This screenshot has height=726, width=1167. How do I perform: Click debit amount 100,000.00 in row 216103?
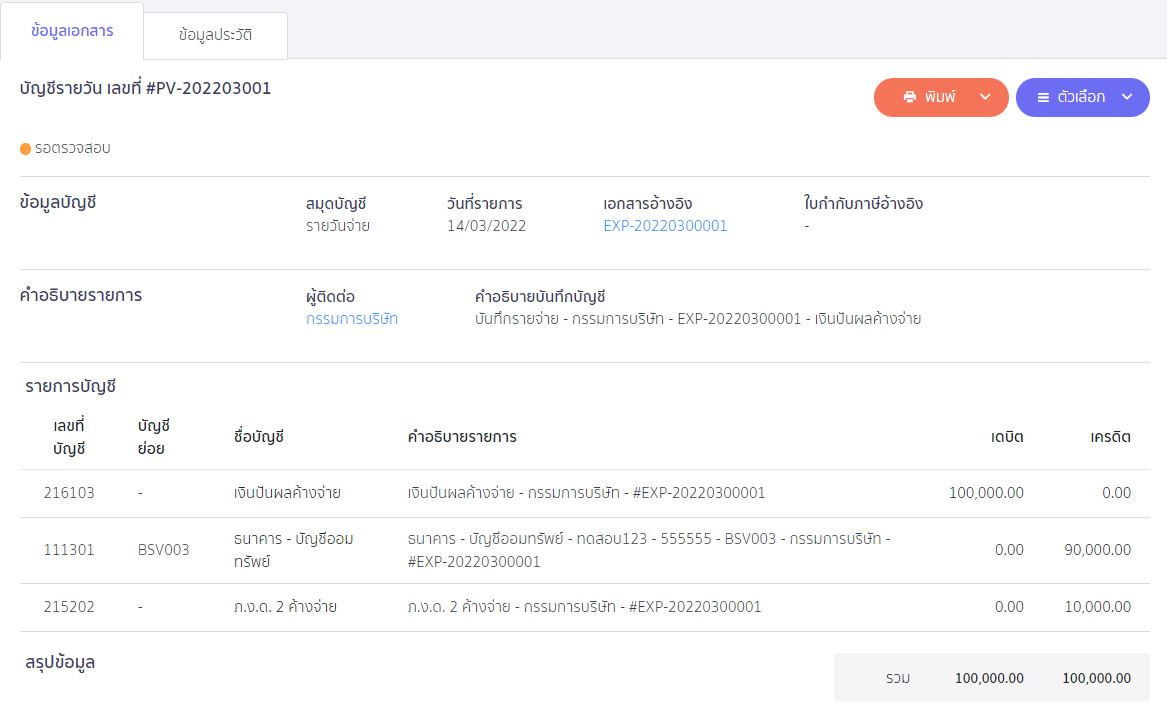(986, 493)
